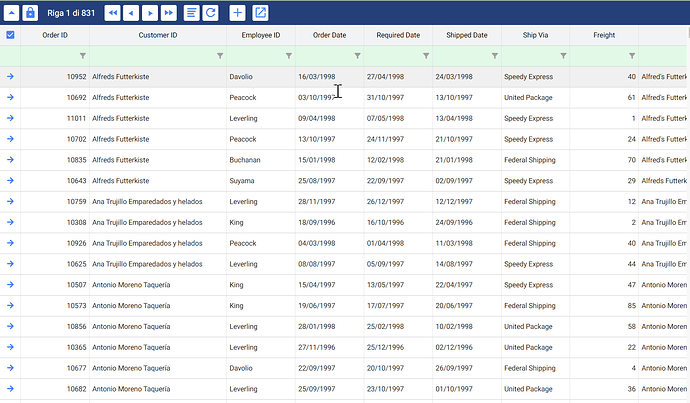This screenshot has height=403, width=690.
Task: Open the Order Date filter dropdown
Action: (x=358, y=56)
